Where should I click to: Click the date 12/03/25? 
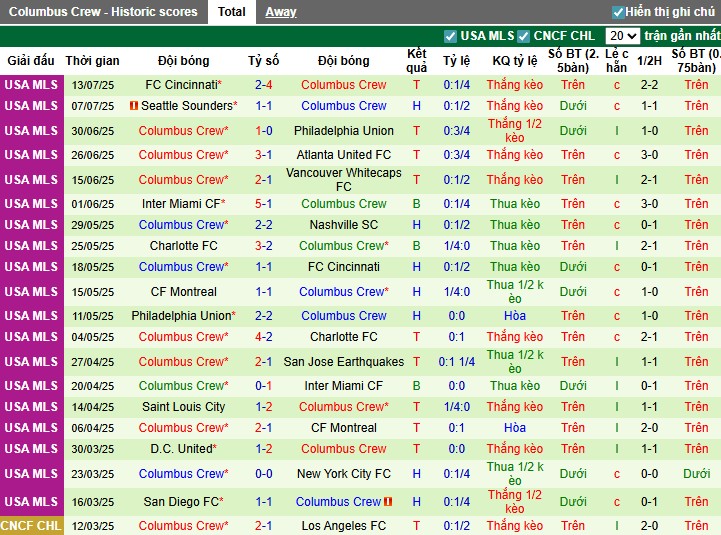(x=92, y=526)
